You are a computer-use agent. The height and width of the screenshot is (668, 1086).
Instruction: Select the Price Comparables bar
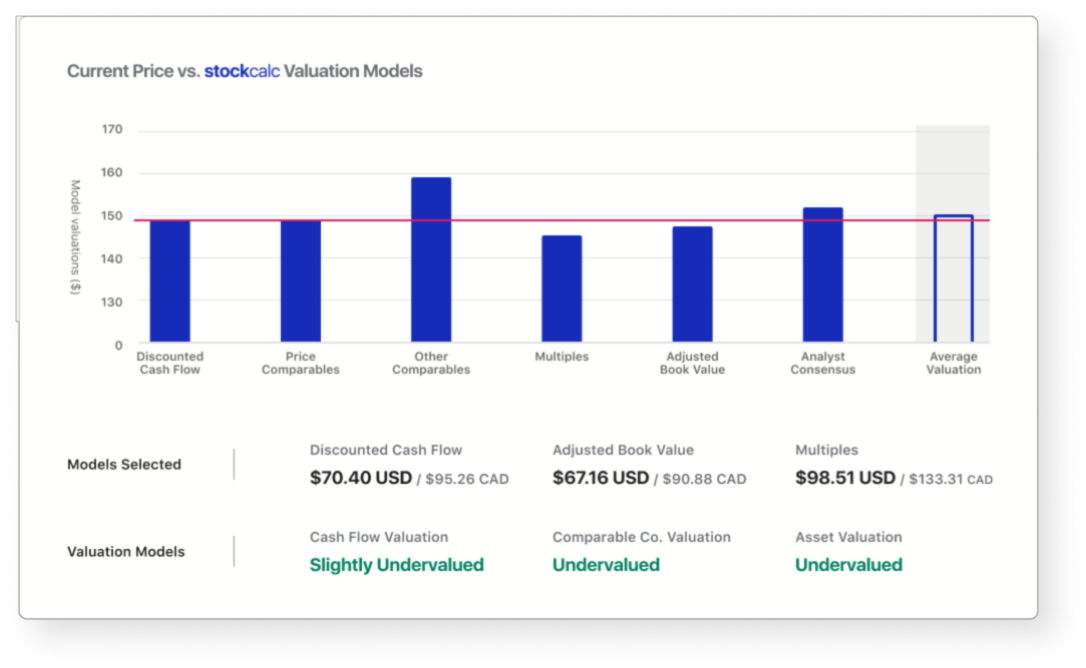pos(300,282)
